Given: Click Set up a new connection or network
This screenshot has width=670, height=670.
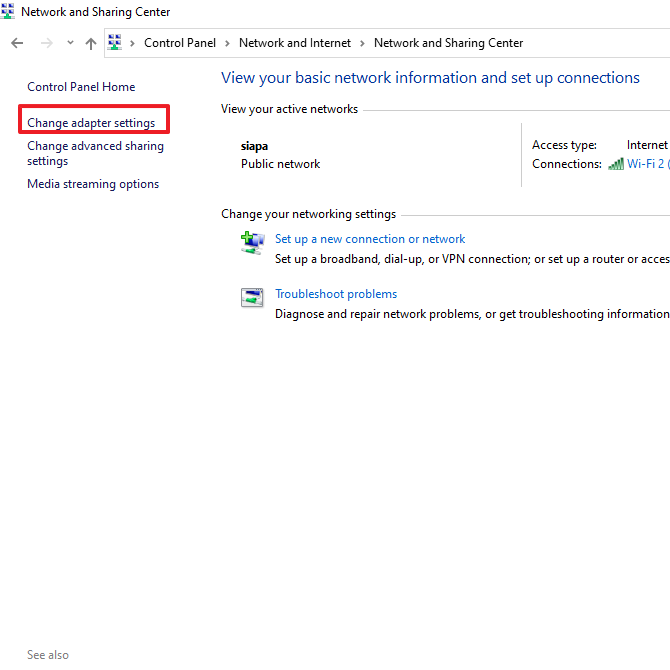Looking at the screenshot, I should click(370, 239).
